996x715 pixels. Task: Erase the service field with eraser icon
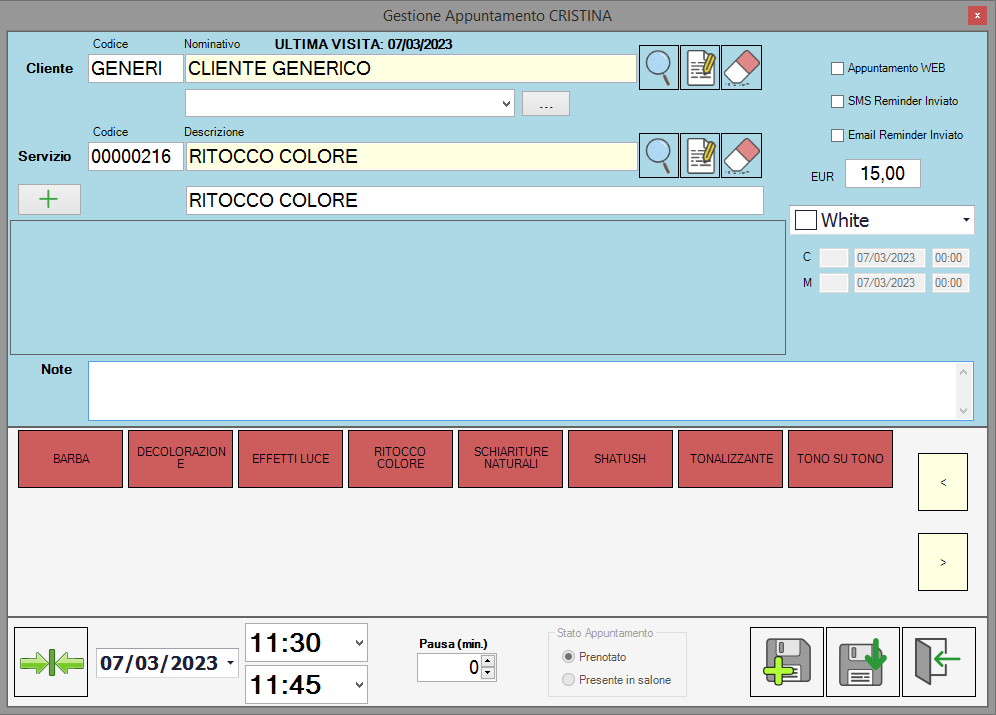pyautogui.click(x=741, y=155)
